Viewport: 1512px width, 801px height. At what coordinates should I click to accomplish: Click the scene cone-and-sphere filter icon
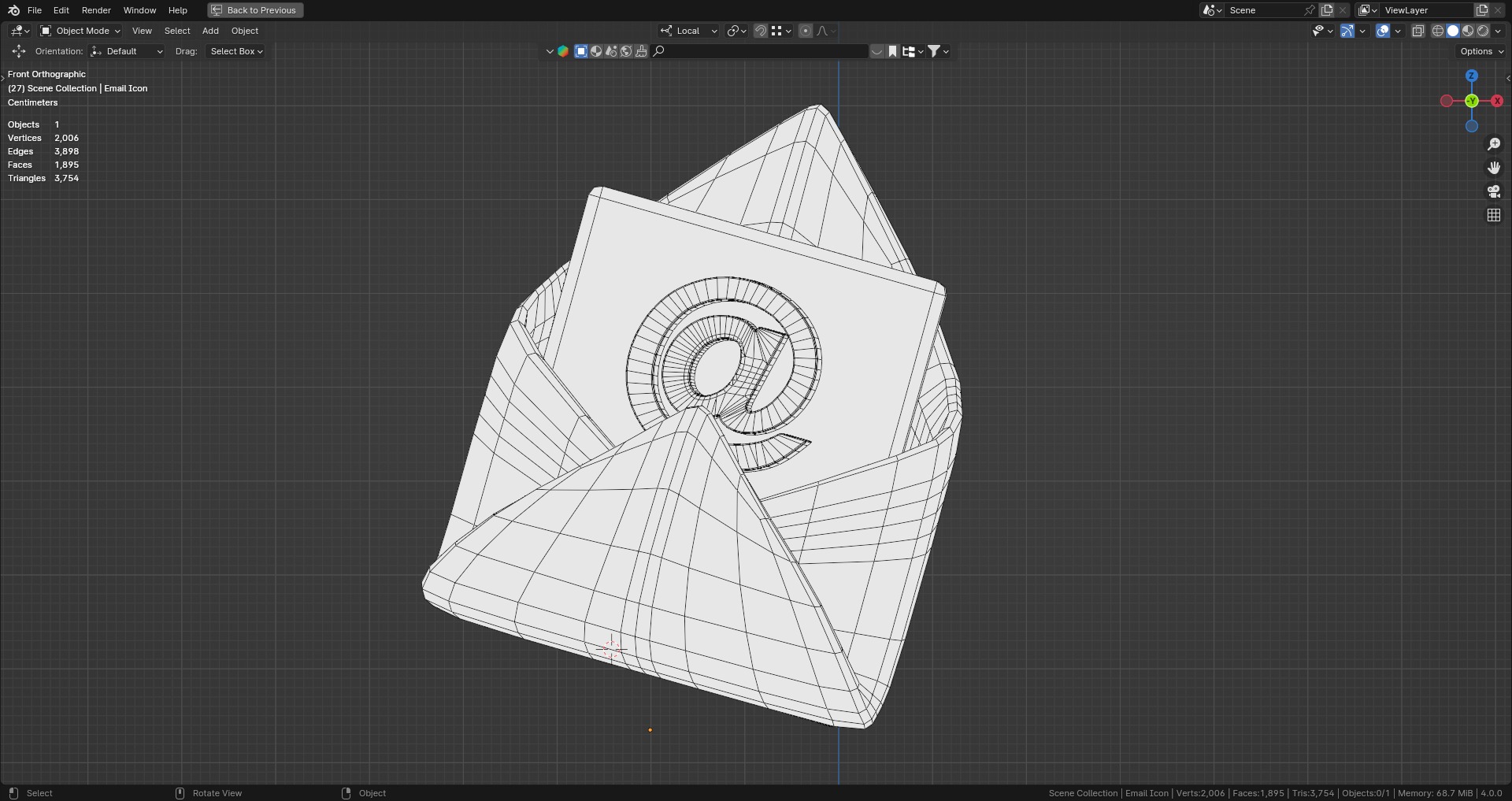click(x=611, y=51)
